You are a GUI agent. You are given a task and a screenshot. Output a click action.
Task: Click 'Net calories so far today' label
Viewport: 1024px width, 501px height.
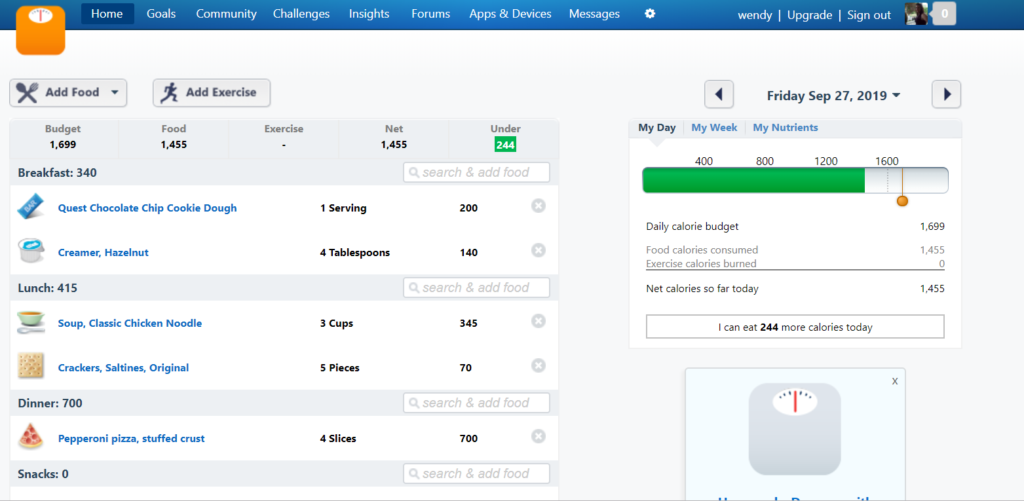[x=702, y=289]
